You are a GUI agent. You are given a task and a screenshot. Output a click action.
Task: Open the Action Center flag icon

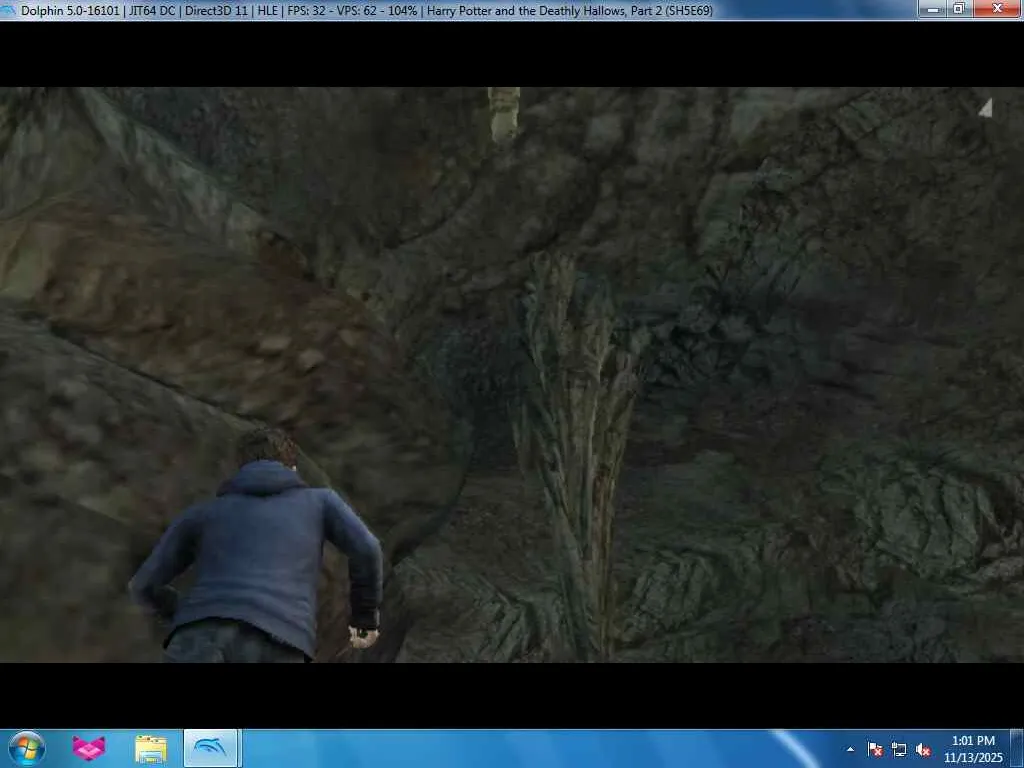pyautogui.click(x=874, y=750)
